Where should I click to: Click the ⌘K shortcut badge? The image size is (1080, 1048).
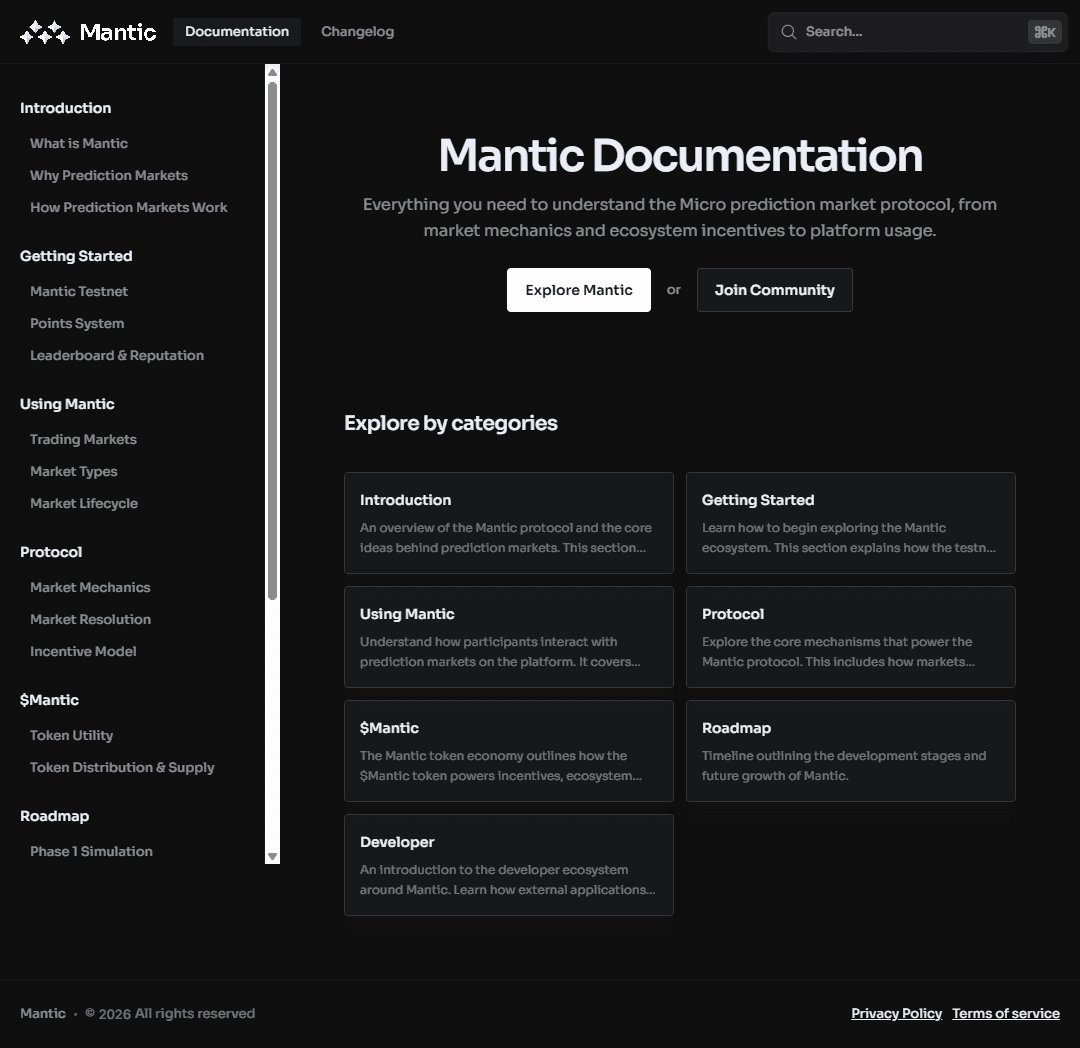(1044, 32)
